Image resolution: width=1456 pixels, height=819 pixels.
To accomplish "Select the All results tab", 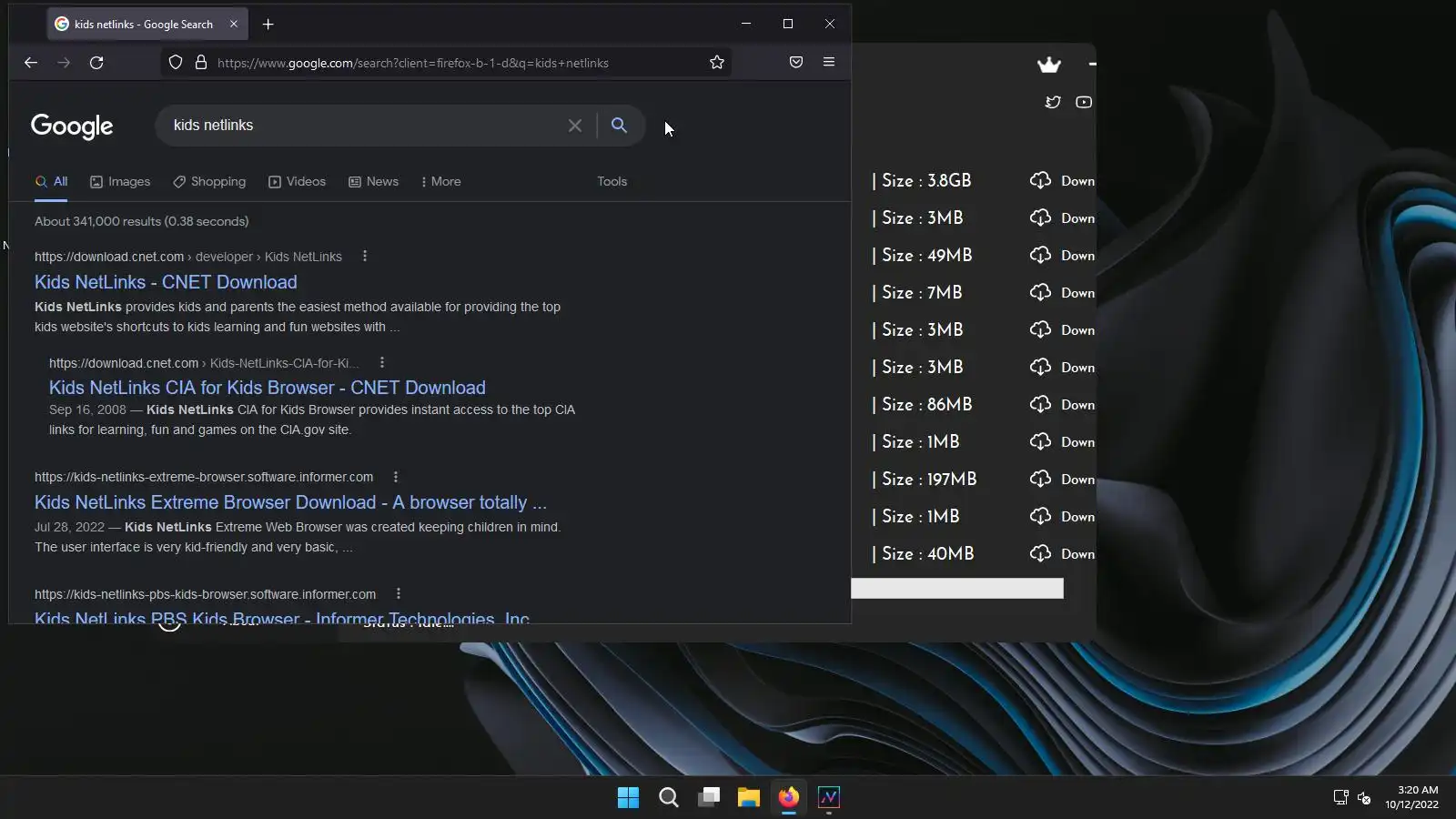I will coord(52,181).
